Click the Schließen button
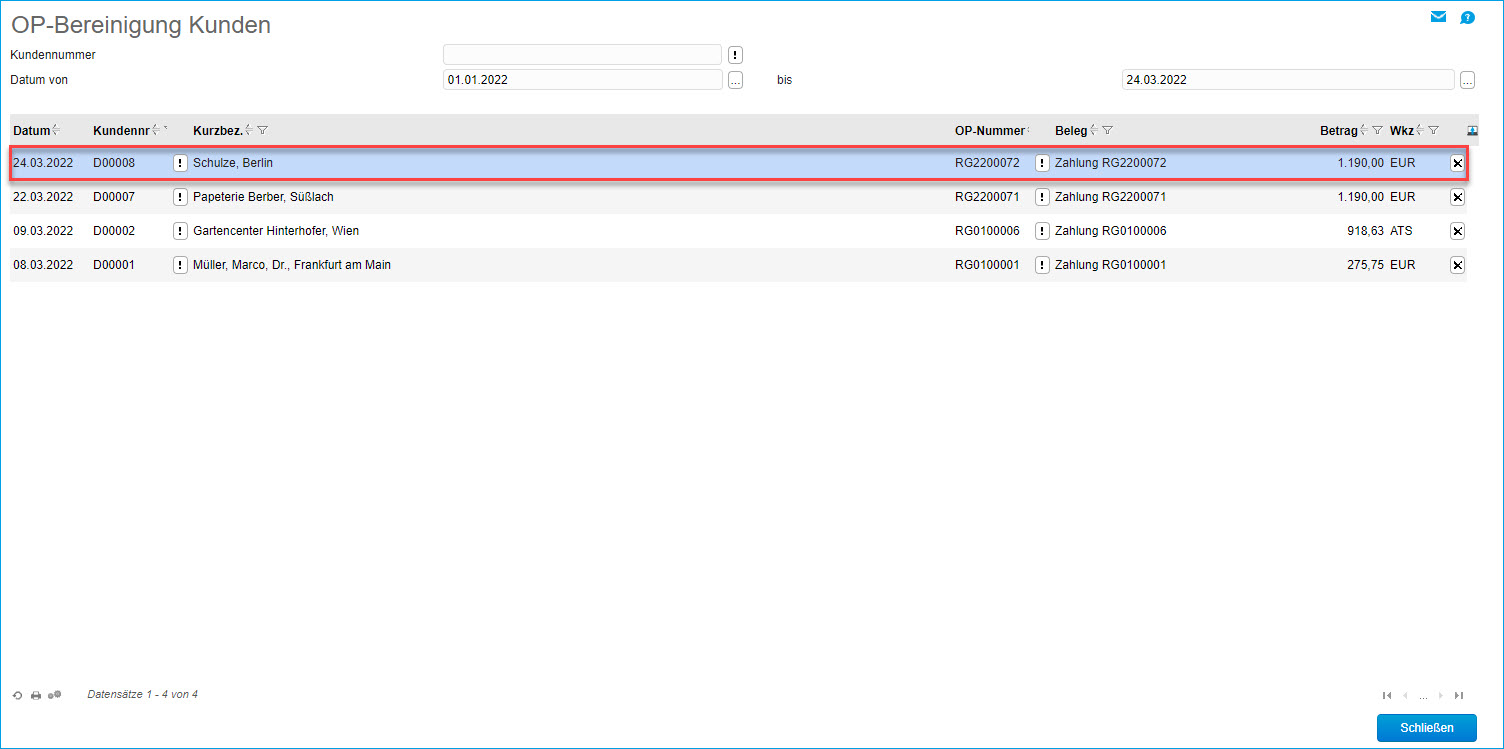Viewport: 1504px width, 749px height. (1426, 727)
